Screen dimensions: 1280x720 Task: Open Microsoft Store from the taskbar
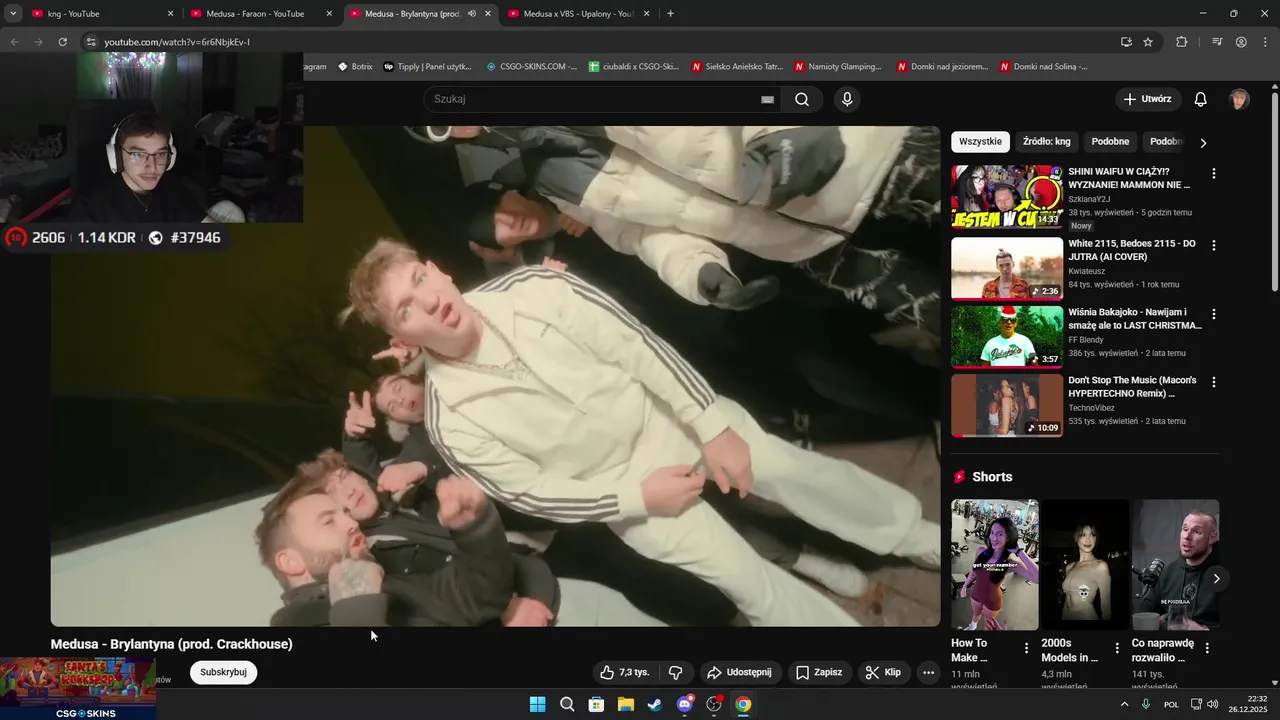coord(596,704)
